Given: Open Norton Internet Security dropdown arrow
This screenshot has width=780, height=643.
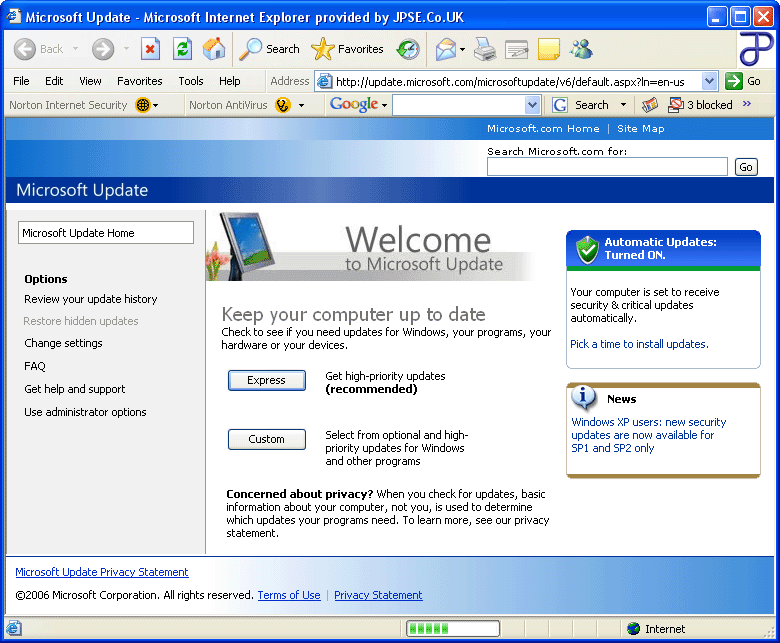Looking at the screenshot, I should (156, 105).
